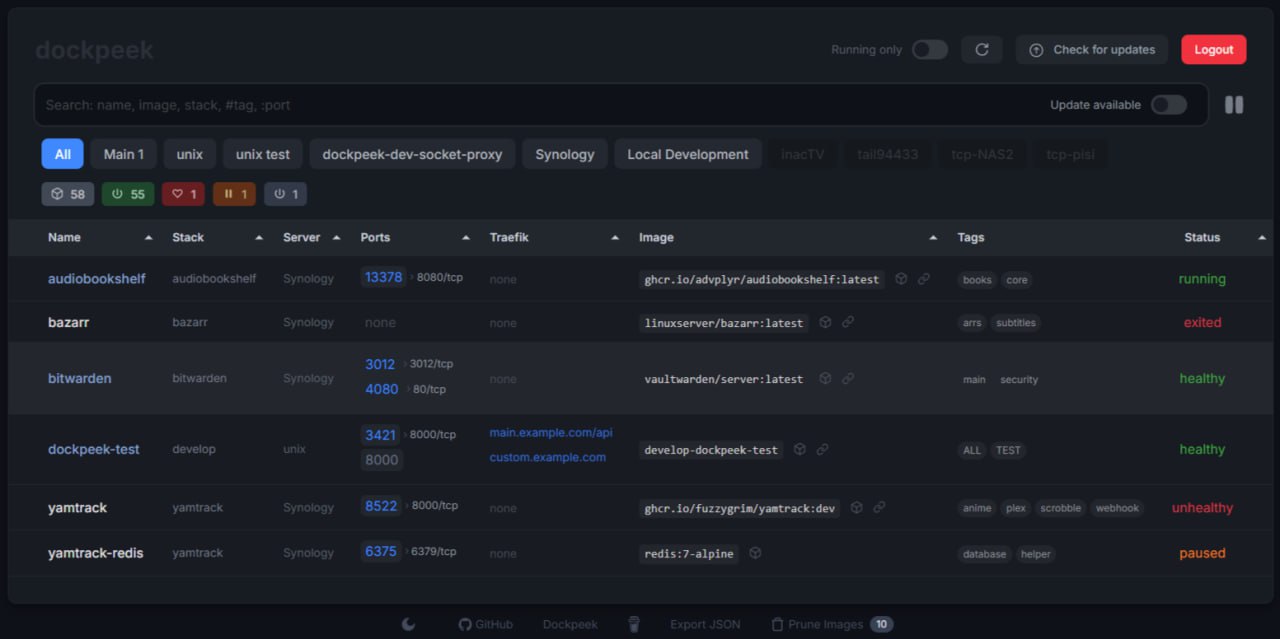
Task: Click the Prune Images trash icon
Action: click(777, 624)
